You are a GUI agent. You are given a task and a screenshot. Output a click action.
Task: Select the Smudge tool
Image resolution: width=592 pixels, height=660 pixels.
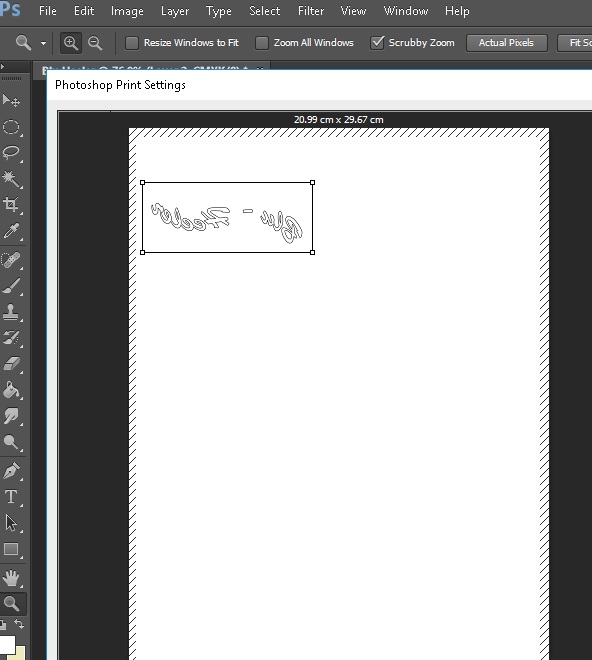click(x=11, y=416)
